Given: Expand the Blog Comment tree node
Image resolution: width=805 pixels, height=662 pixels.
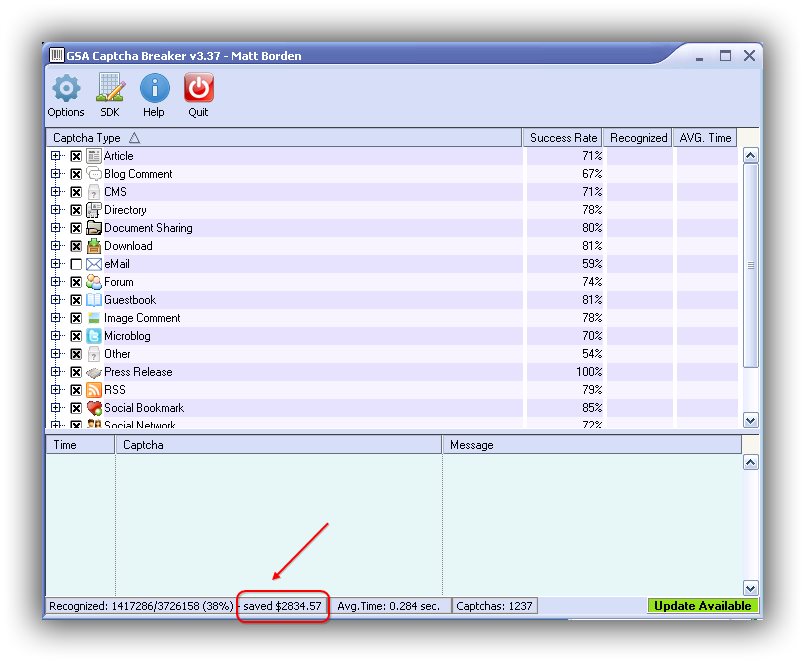Looking at the screenshot, I should (55, 174).
